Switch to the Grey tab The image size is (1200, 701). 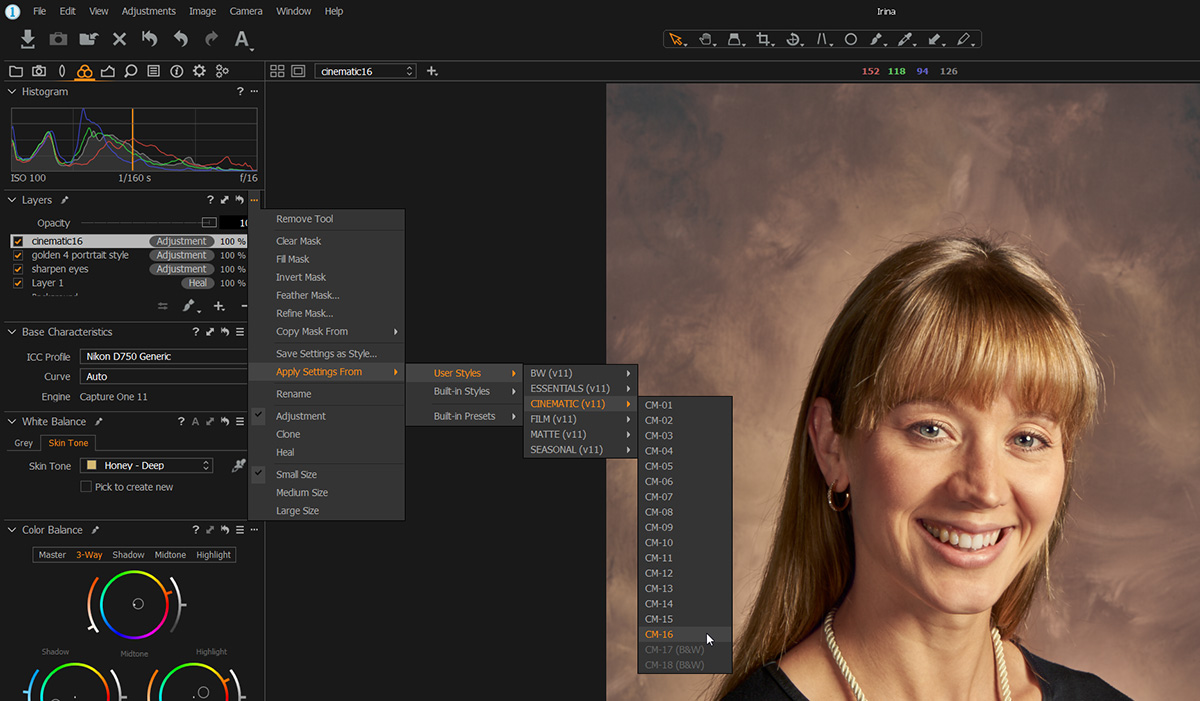[x=23, y=443]
